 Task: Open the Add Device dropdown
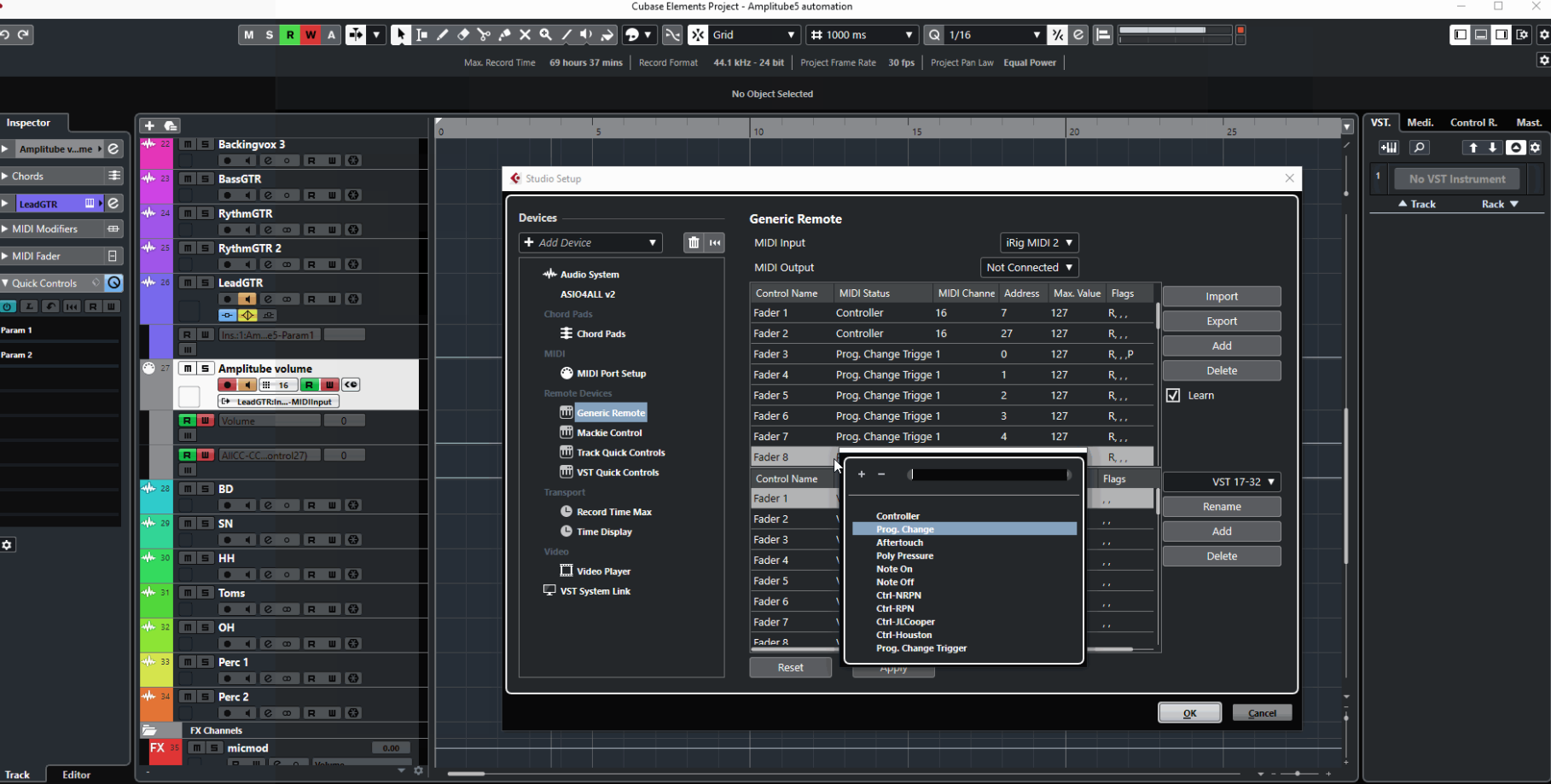(590, 243)
